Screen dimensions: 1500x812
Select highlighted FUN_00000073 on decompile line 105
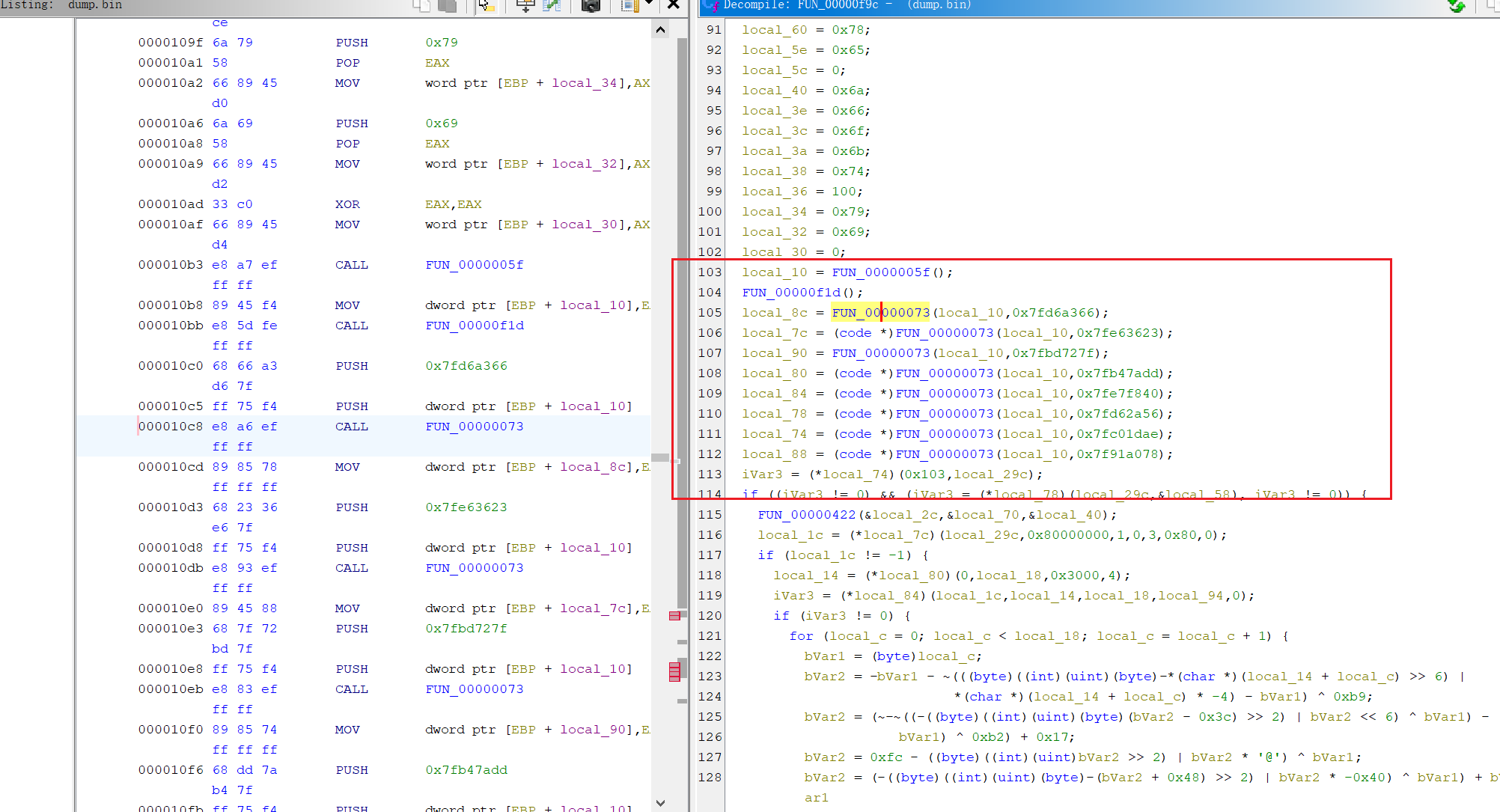[x=880, y=313]
